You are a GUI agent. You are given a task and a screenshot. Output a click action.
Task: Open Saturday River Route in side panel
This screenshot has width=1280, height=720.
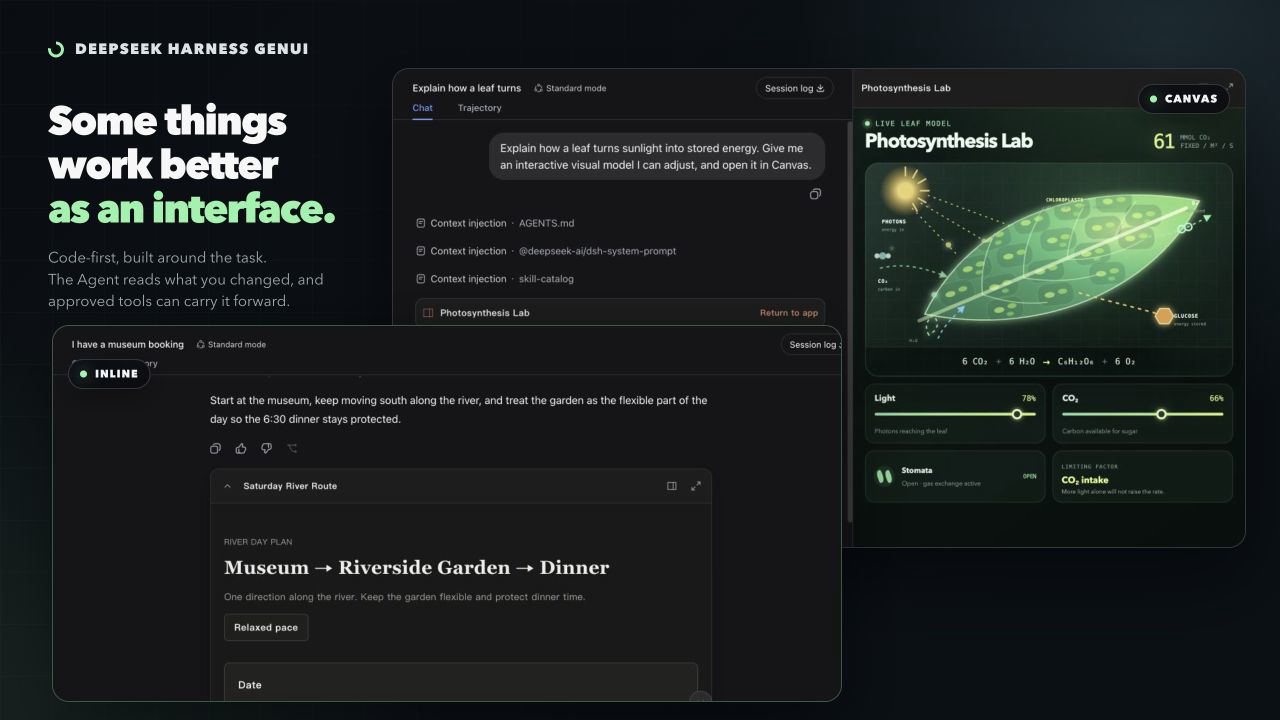coord(672,486)
